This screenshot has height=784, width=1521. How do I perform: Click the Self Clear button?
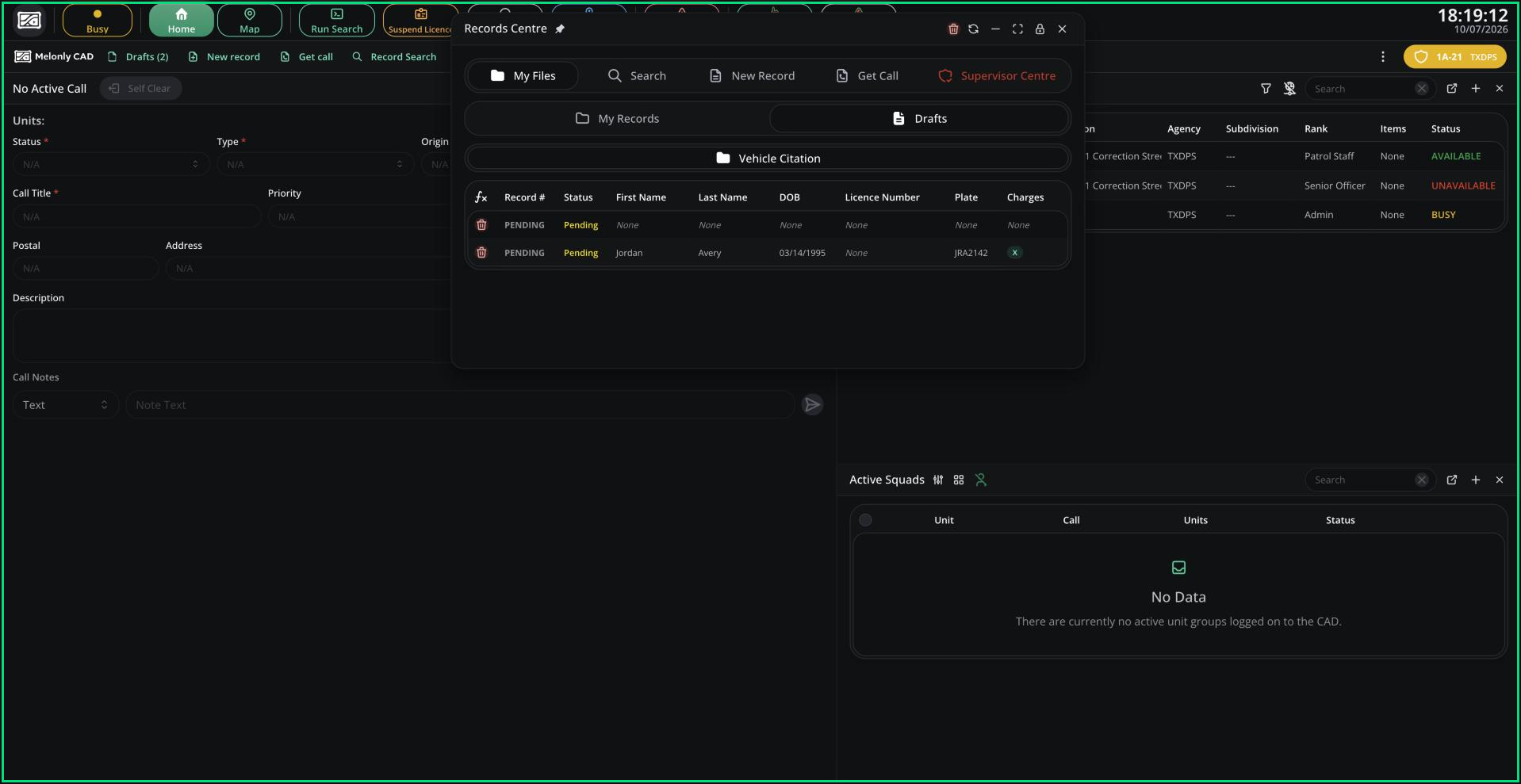coord(140,89)
